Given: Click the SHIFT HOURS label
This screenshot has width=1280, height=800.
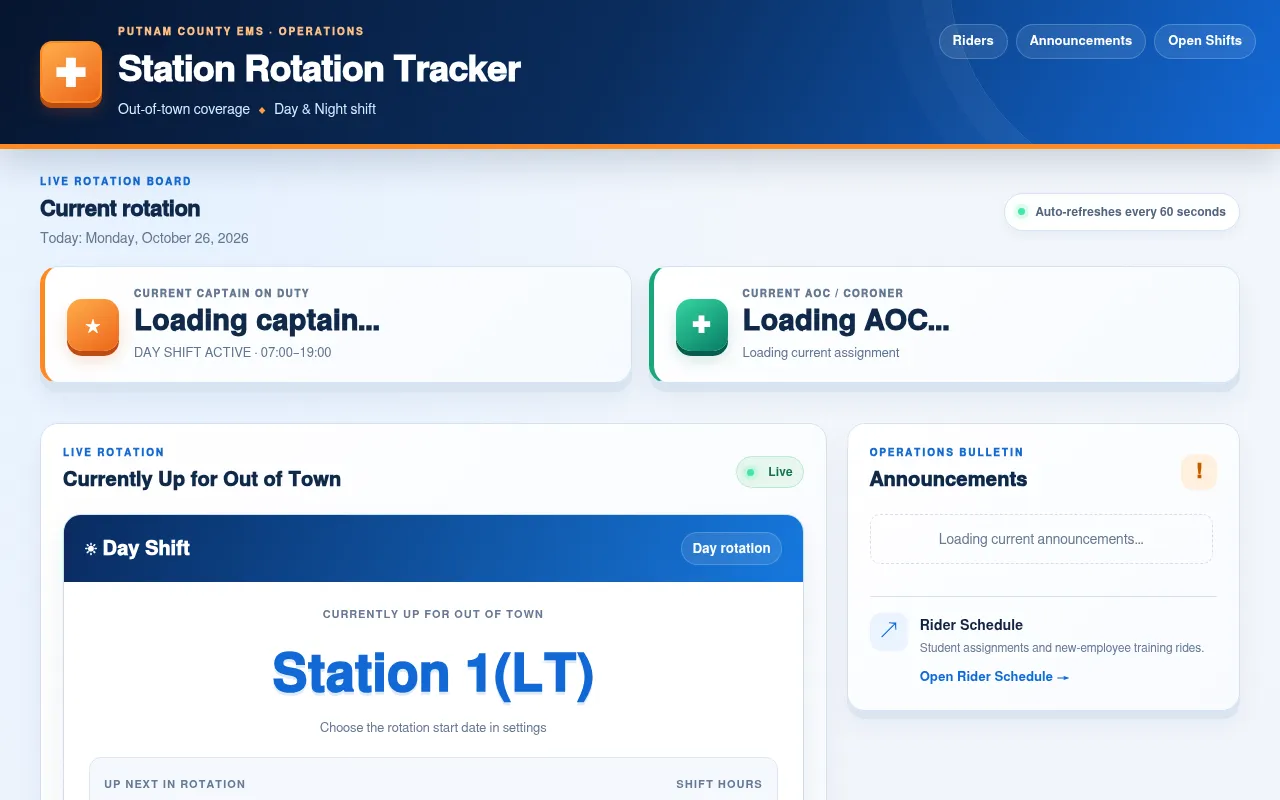Looking at the screenshot, I should [x=719, y=784].
